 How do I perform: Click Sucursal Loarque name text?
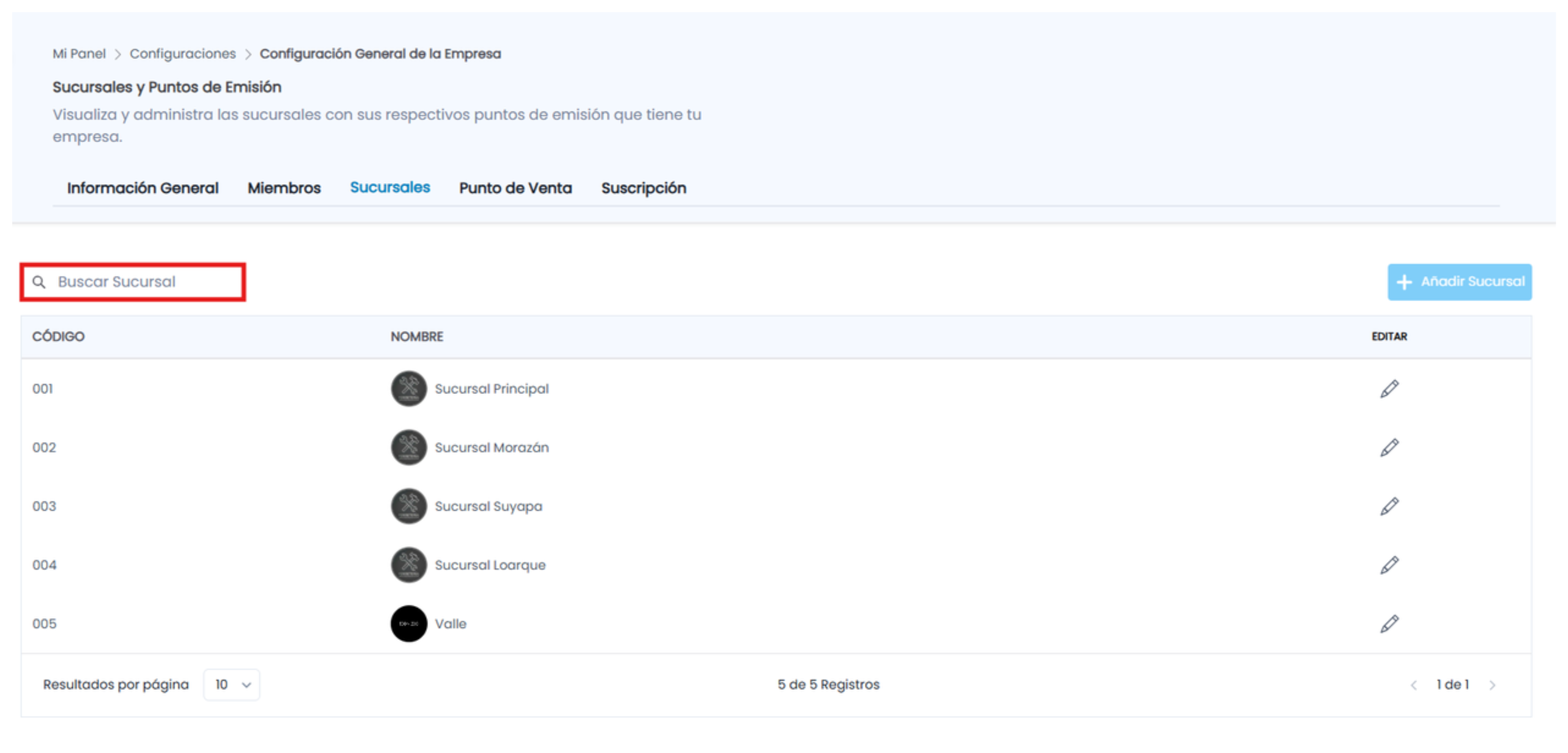490,566
